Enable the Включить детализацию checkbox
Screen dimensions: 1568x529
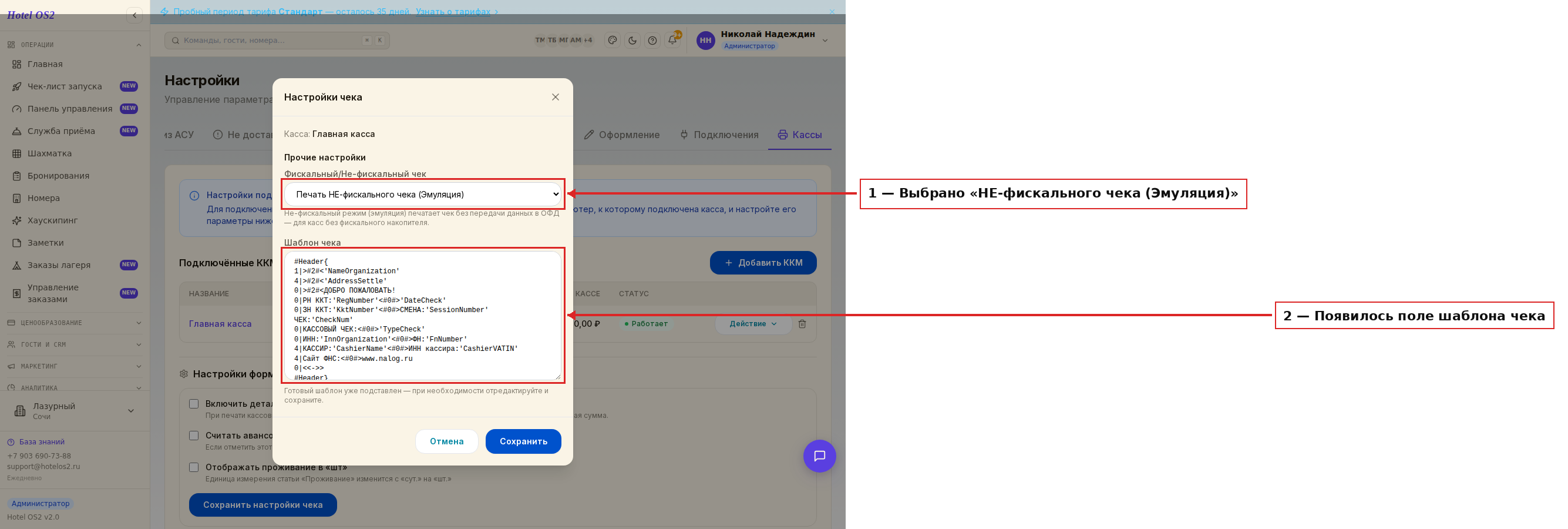pos(194,403)
